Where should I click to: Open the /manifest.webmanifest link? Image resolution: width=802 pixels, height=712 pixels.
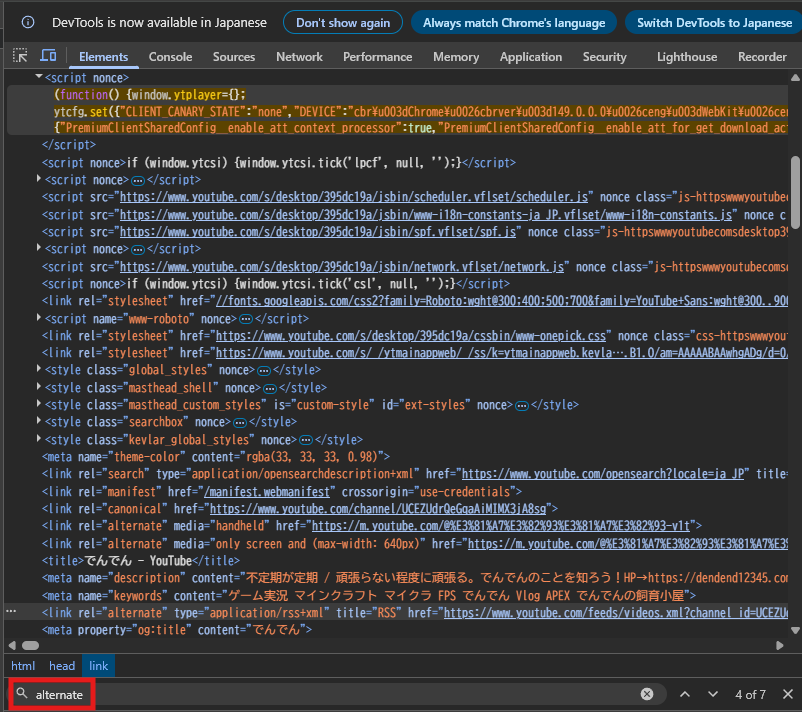coord(267,492)
